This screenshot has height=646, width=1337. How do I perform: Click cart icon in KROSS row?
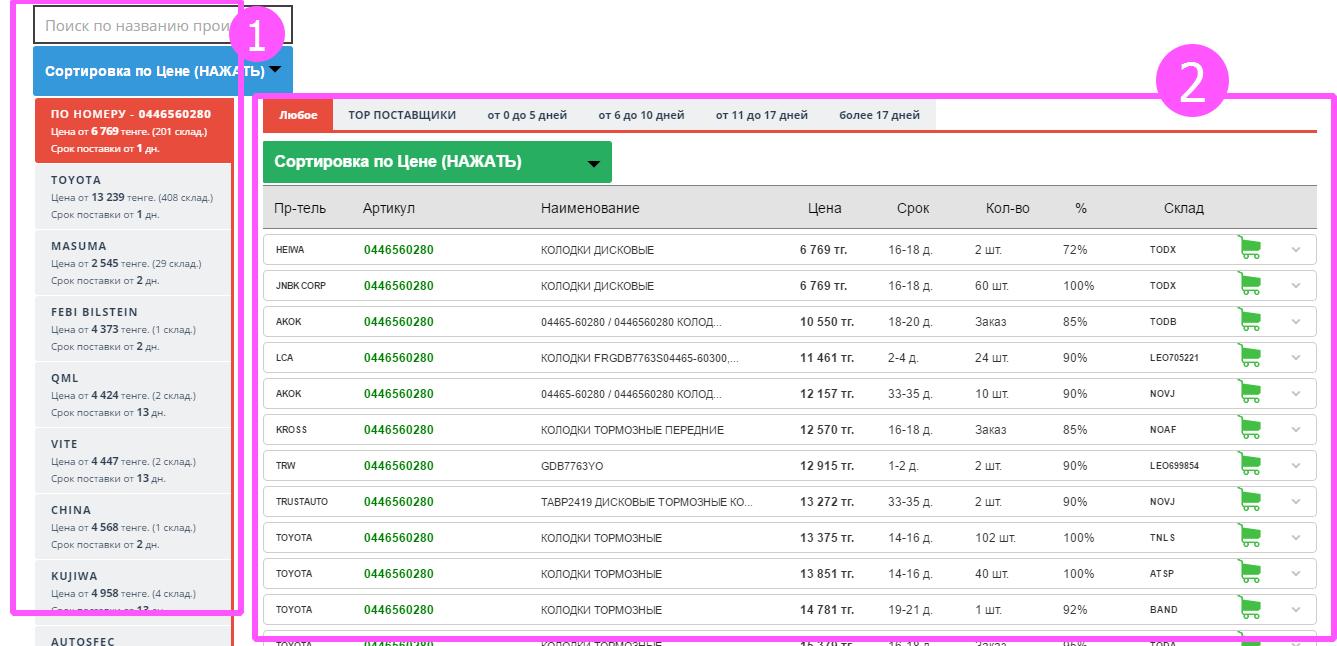pos(1248,429)
